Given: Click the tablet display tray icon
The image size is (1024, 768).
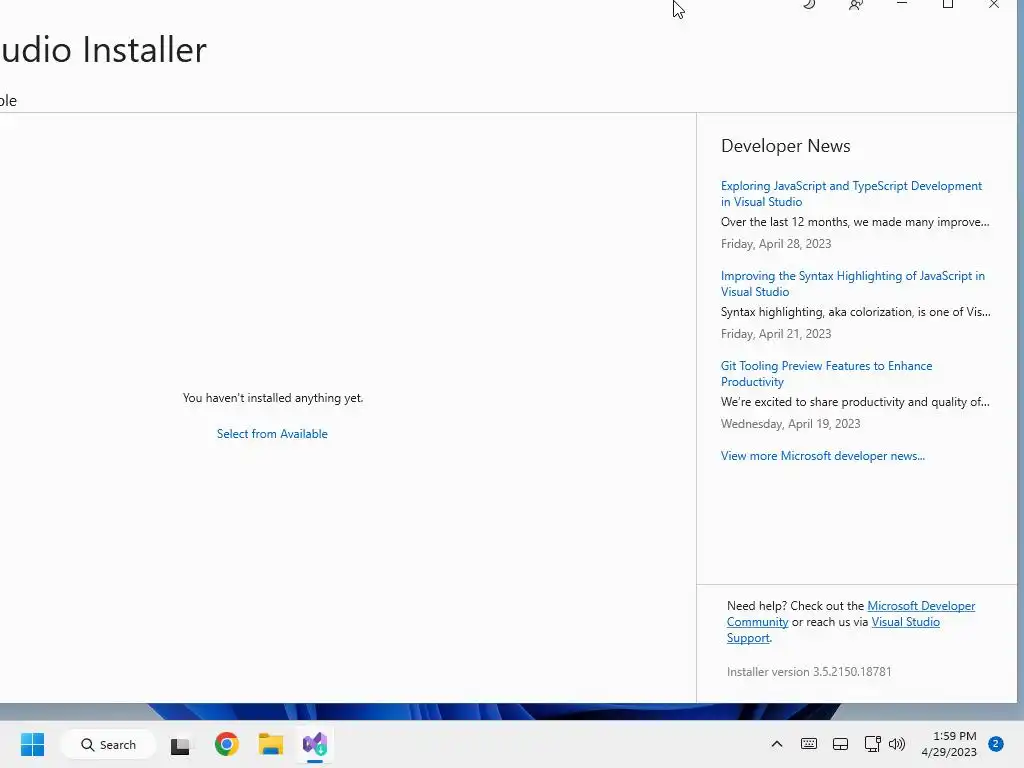Looking at the screenshot, I should click(840, 744).
